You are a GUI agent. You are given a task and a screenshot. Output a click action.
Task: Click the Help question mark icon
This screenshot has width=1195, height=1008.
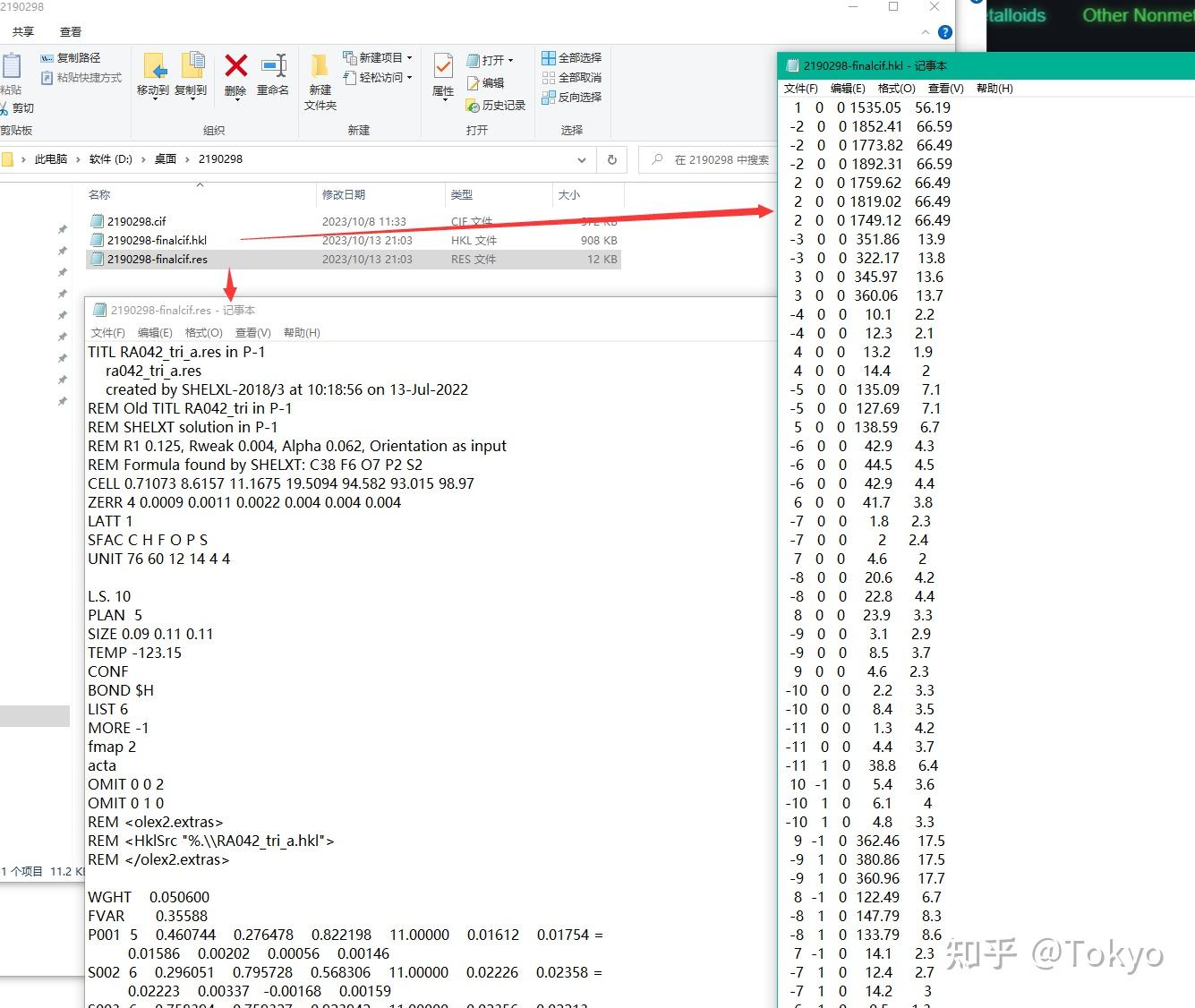(x=944, y=32)
